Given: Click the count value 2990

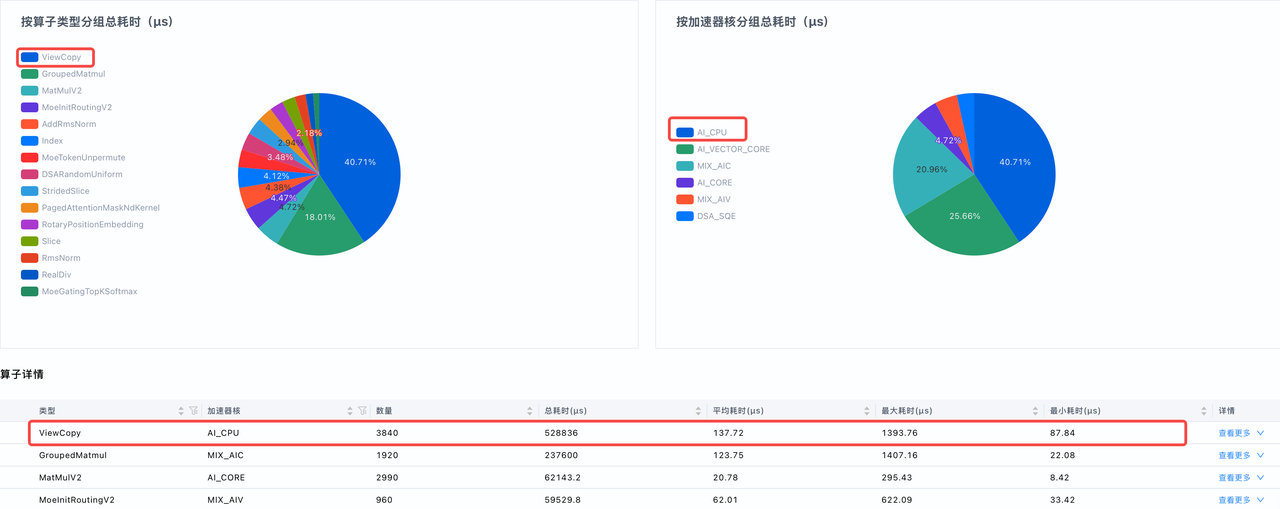Looking at the screenshot, I should pyautogui.click(x=387, y=478).
